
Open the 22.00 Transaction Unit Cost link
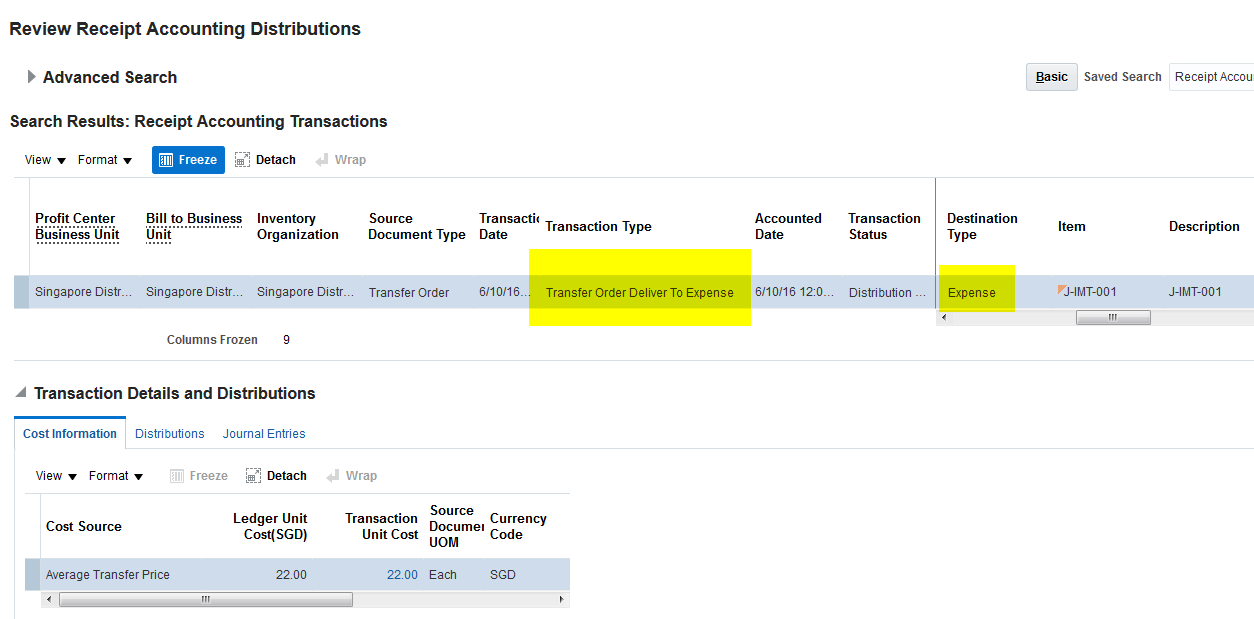pos(402,575)
